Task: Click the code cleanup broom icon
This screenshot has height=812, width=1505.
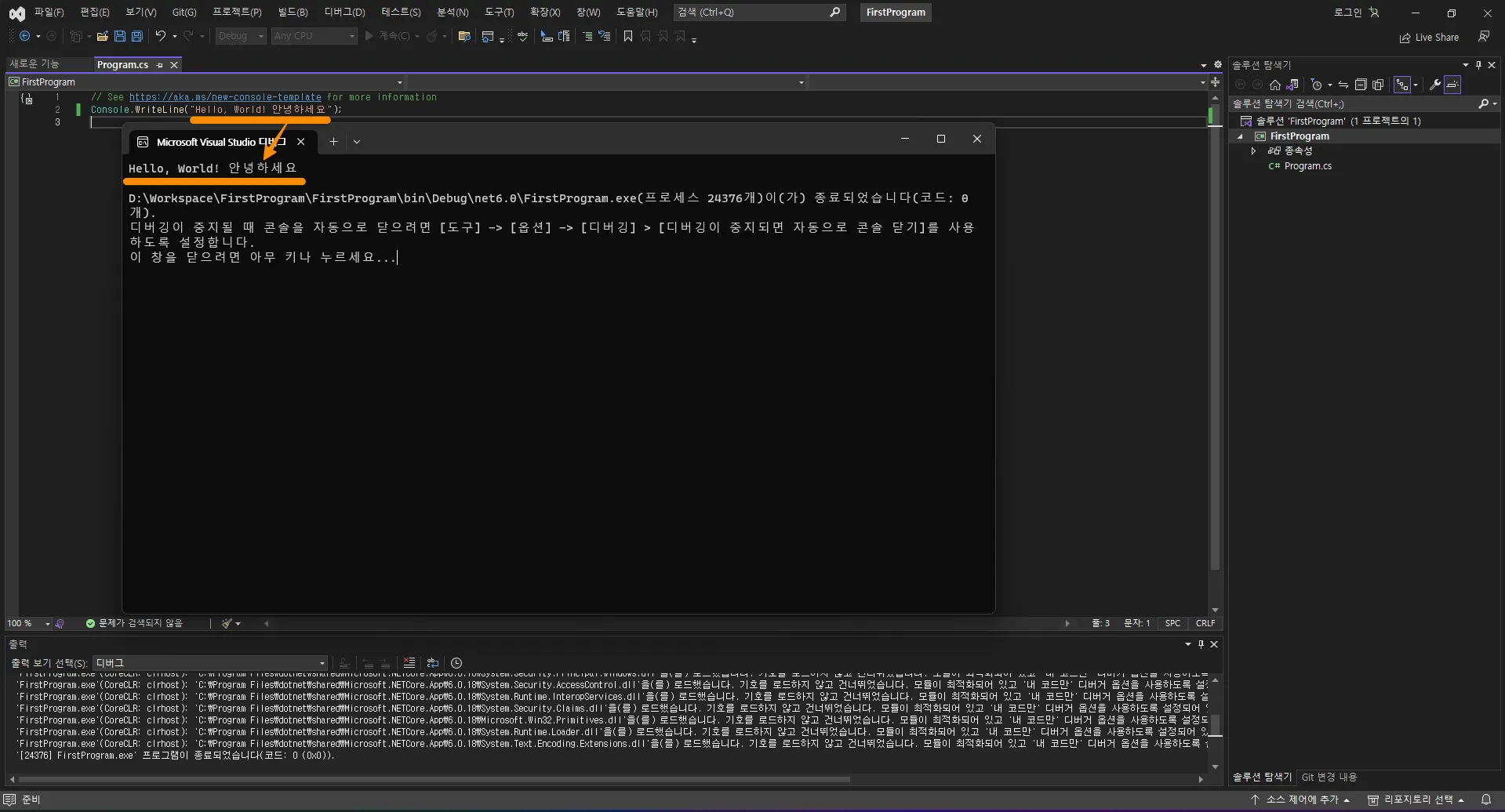Action: pos(227,624)
